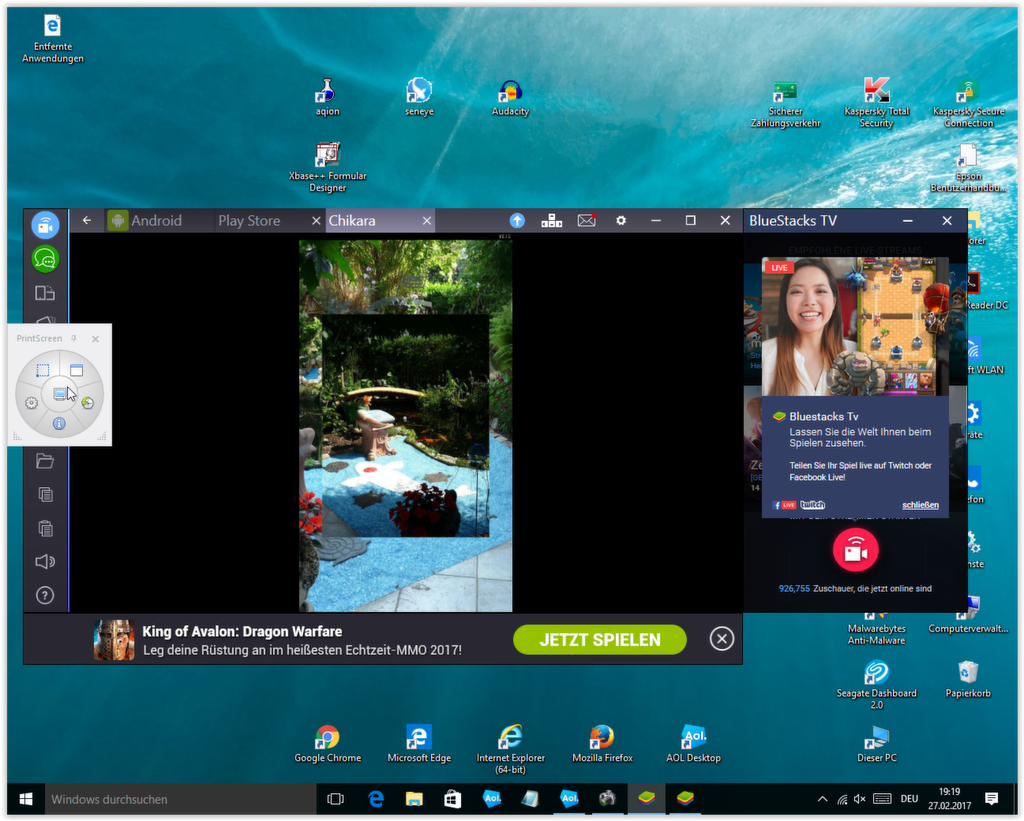Click the schließen link in Bluestacks TV popup
The image size is (1024, 821).
click(x=920, y=505)
